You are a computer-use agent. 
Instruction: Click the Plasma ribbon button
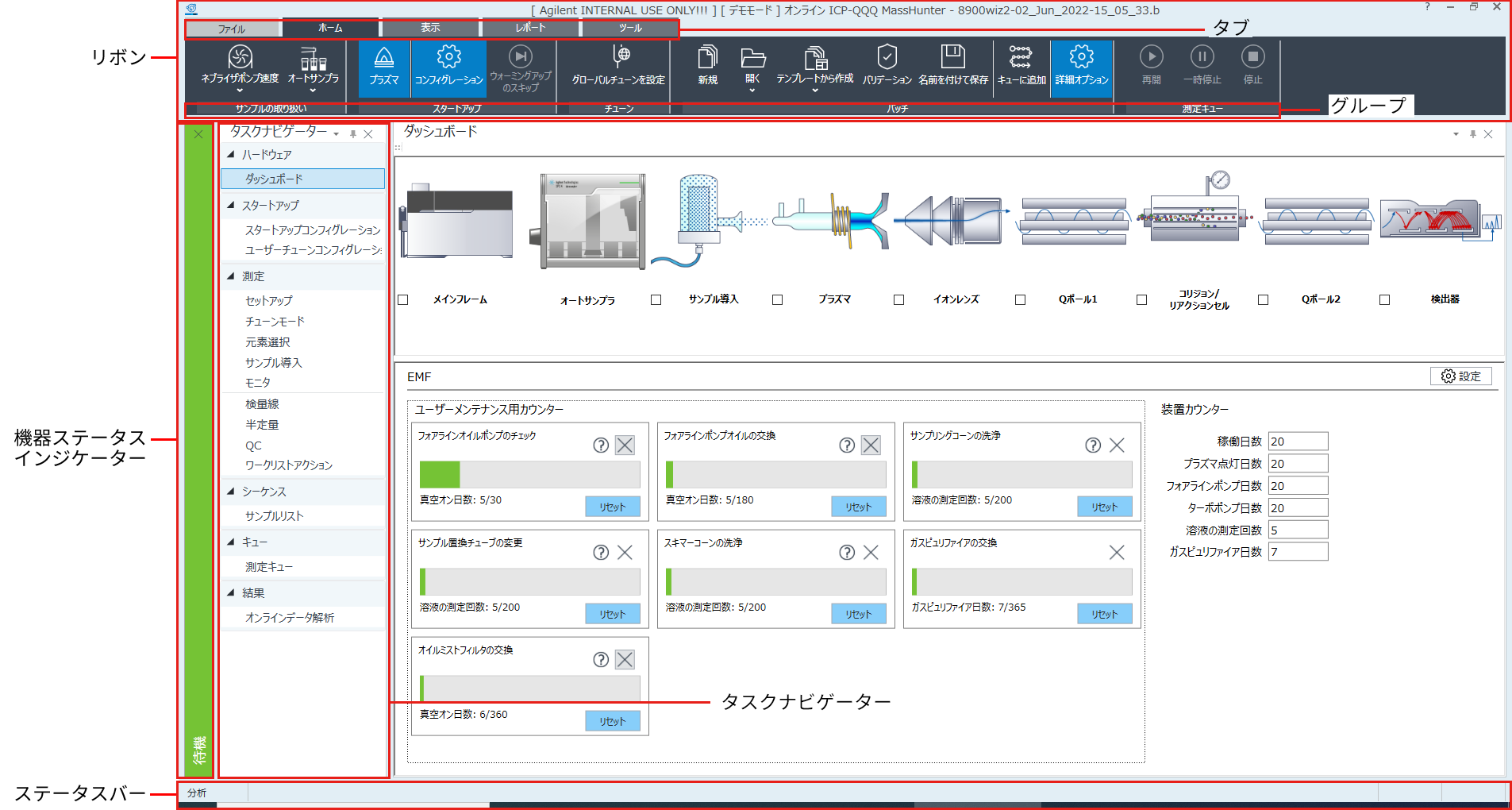(384, 67)
